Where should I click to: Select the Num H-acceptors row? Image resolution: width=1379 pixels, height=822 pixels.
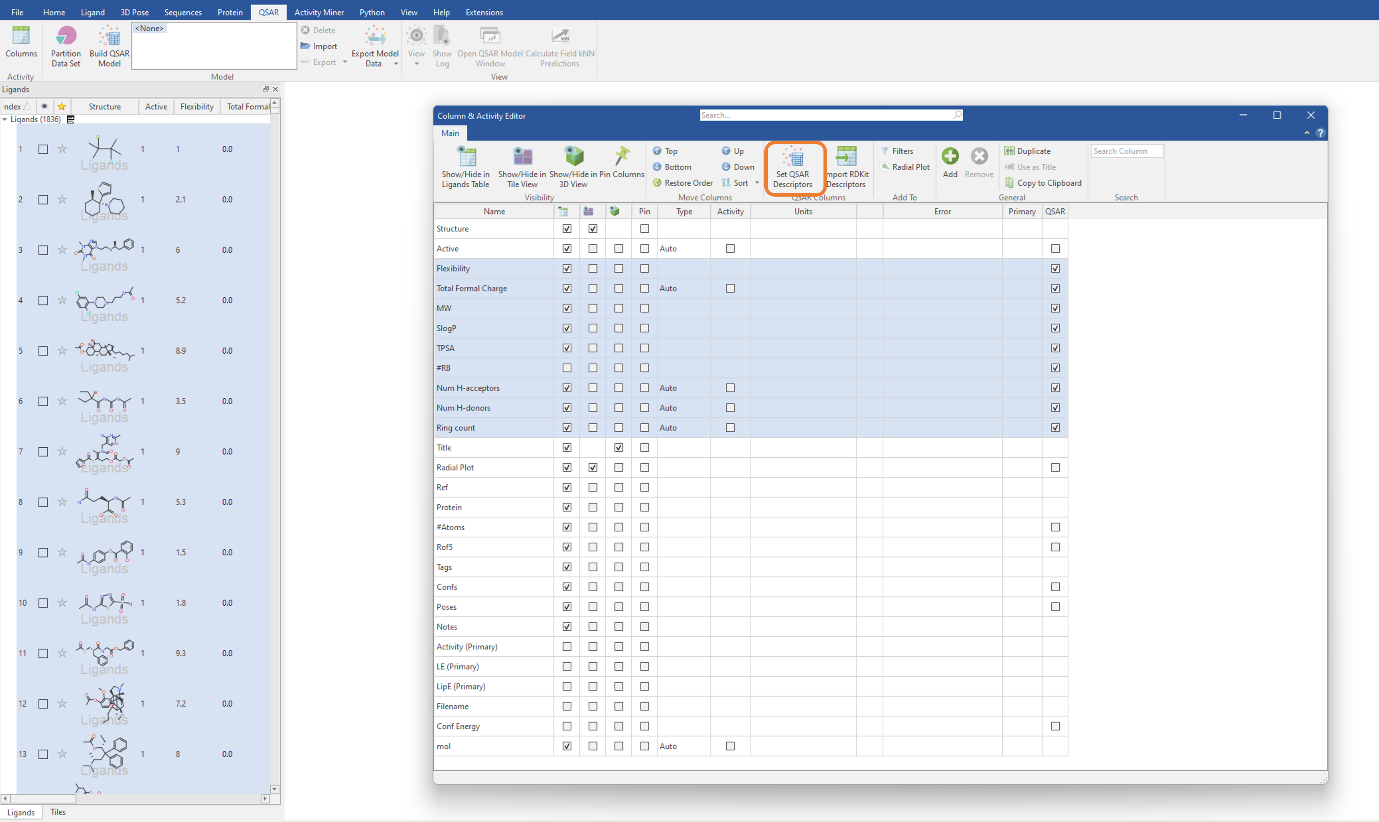[x=751, y=388]
